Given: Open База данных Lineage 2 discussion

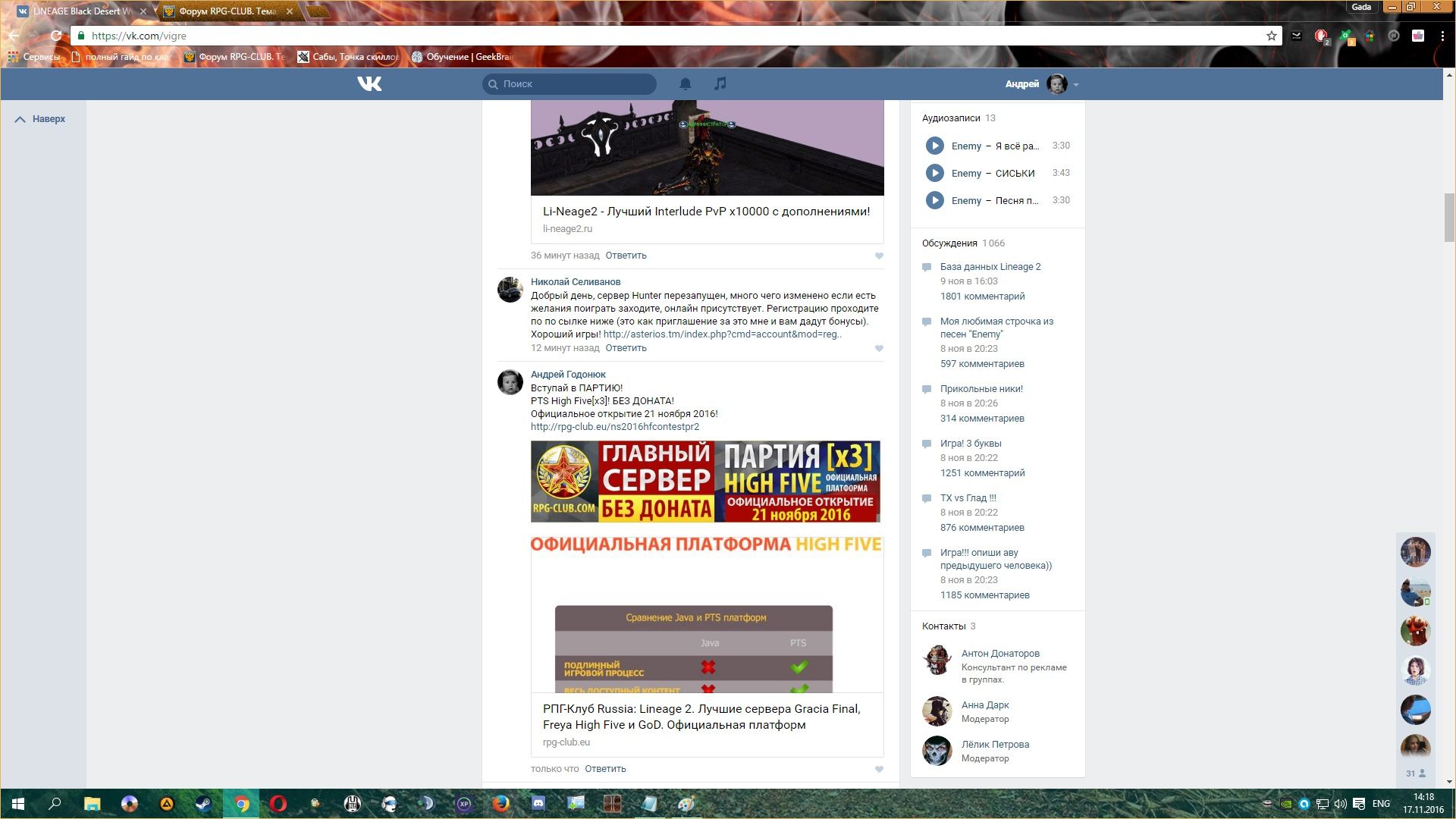Looking at the screenshot, I should tap(990, 267).
